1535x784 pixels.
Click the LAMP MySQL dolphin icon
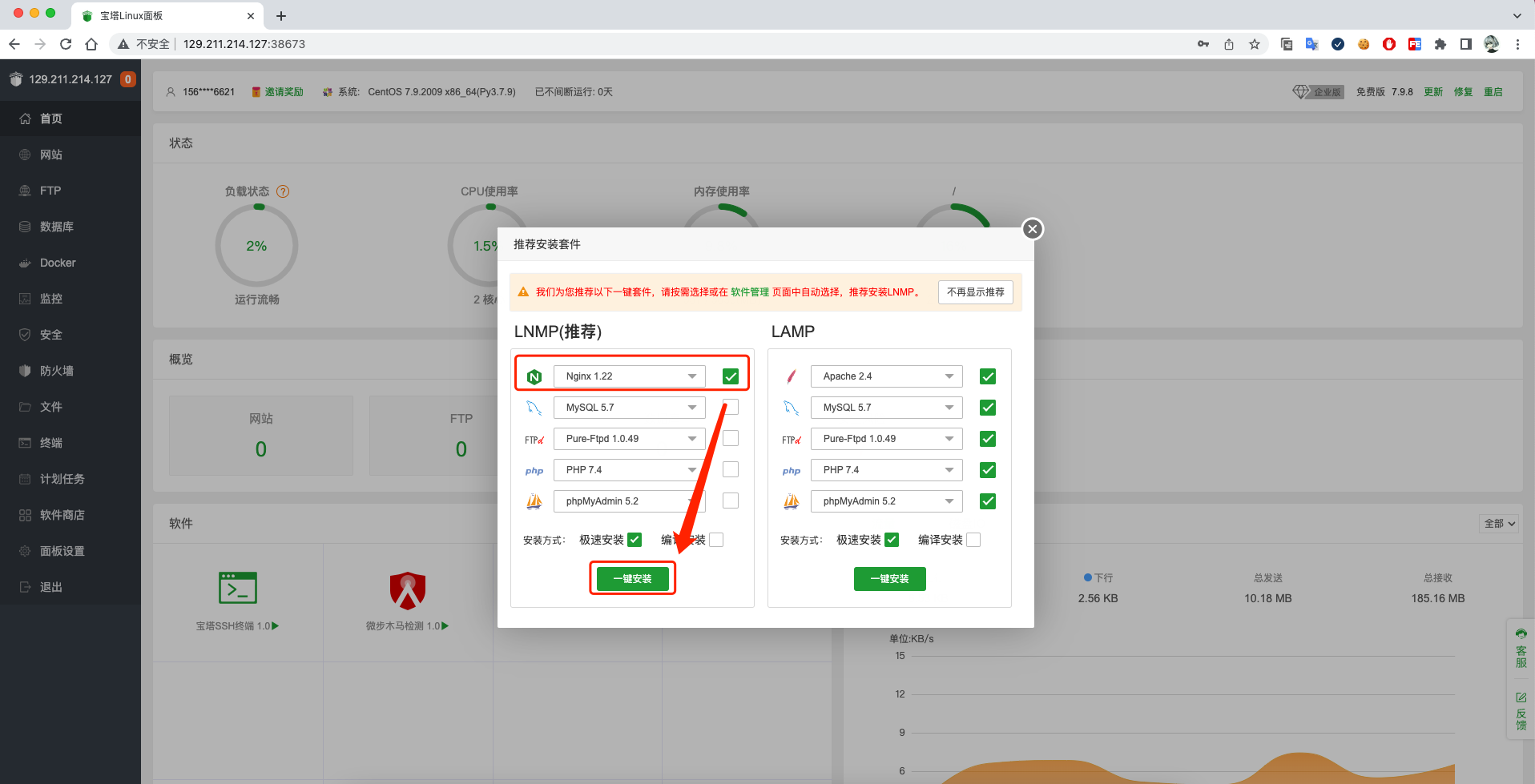792,408
